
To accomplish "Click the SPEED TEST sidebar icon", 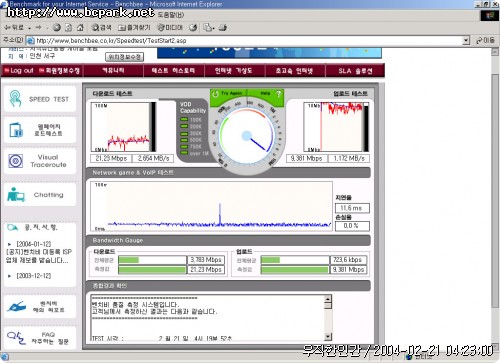I will [15, 99].
